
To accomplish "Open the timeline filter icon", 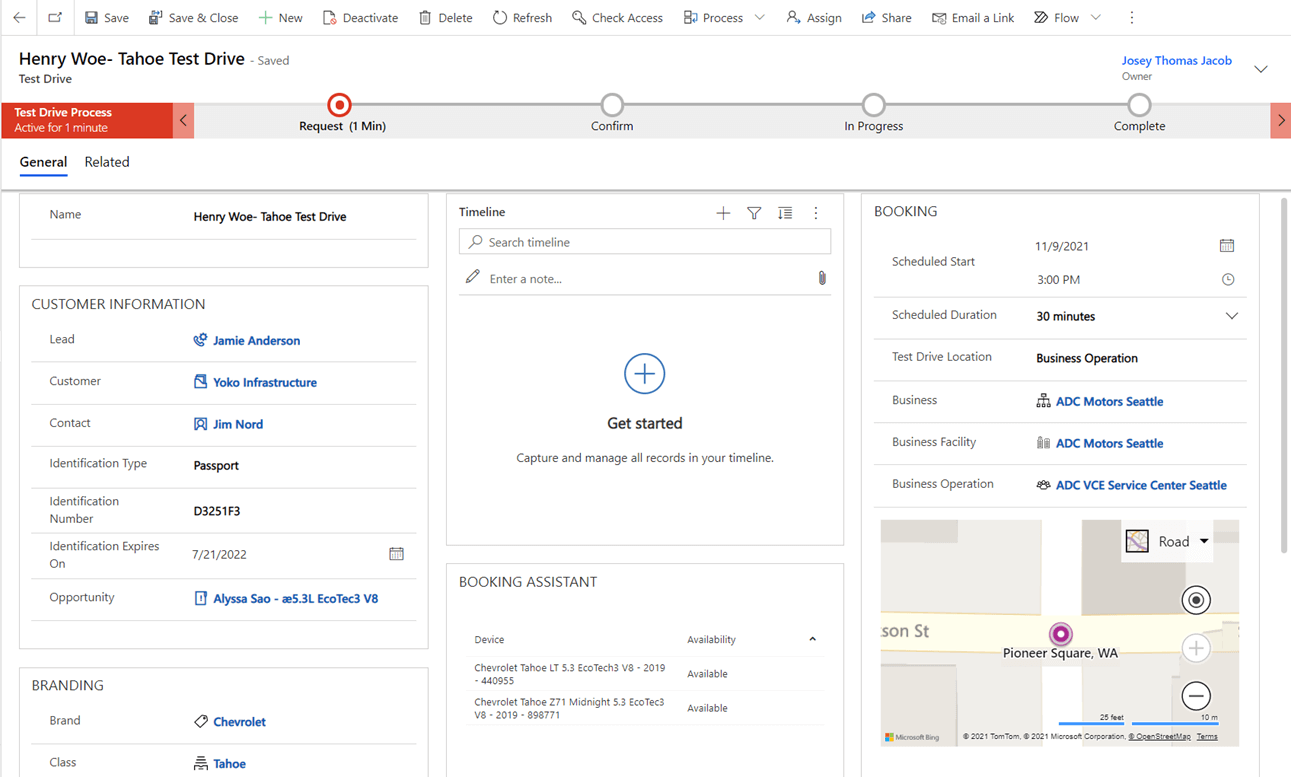I will pos(754,212).
